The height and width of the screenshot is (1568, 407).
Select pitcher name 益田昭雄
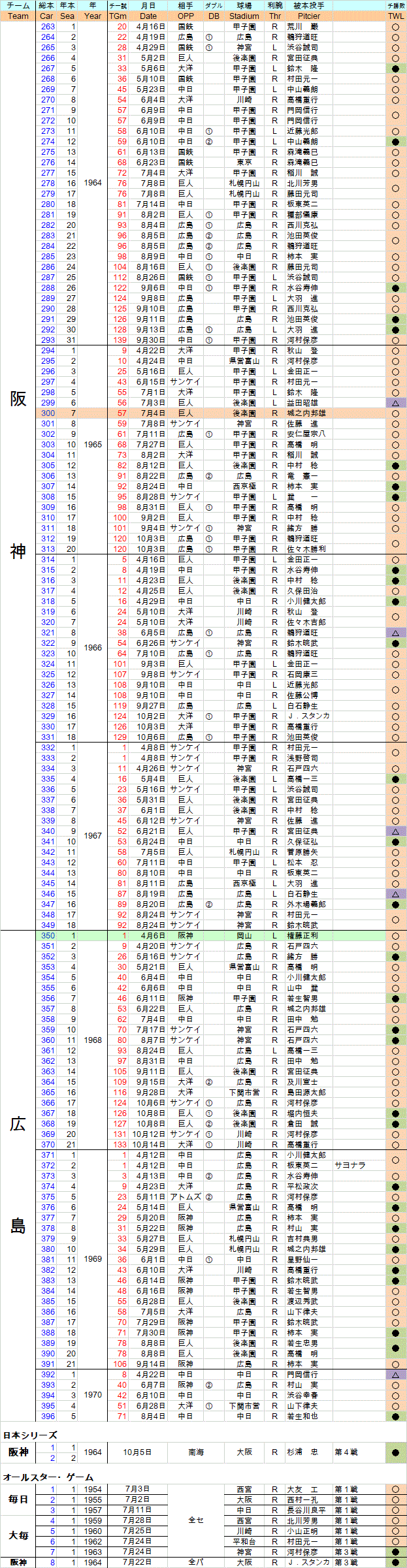302,403
